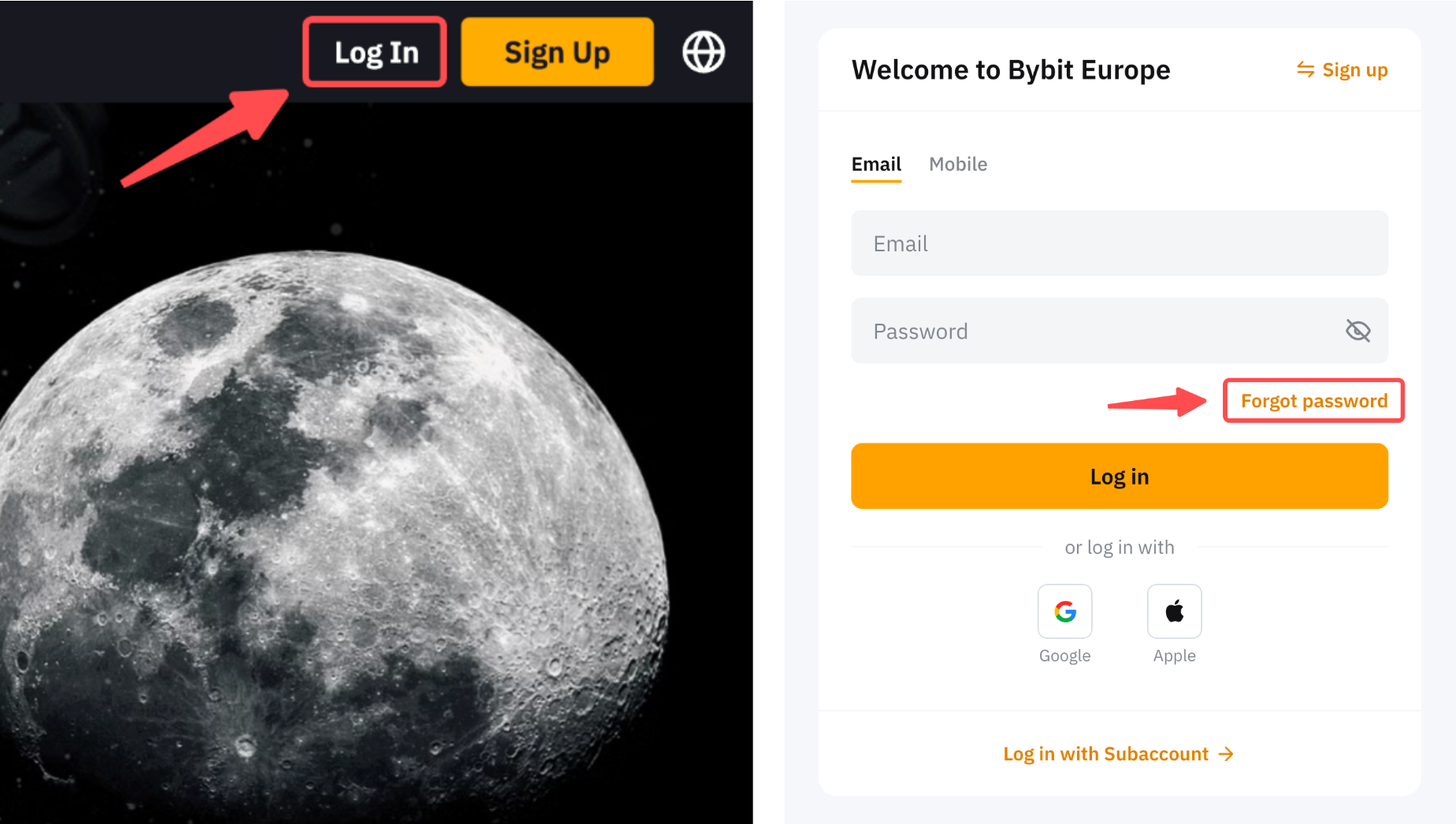
Task: Click the globe language icon
Action: pyautogui.click(x=703, y=52)
